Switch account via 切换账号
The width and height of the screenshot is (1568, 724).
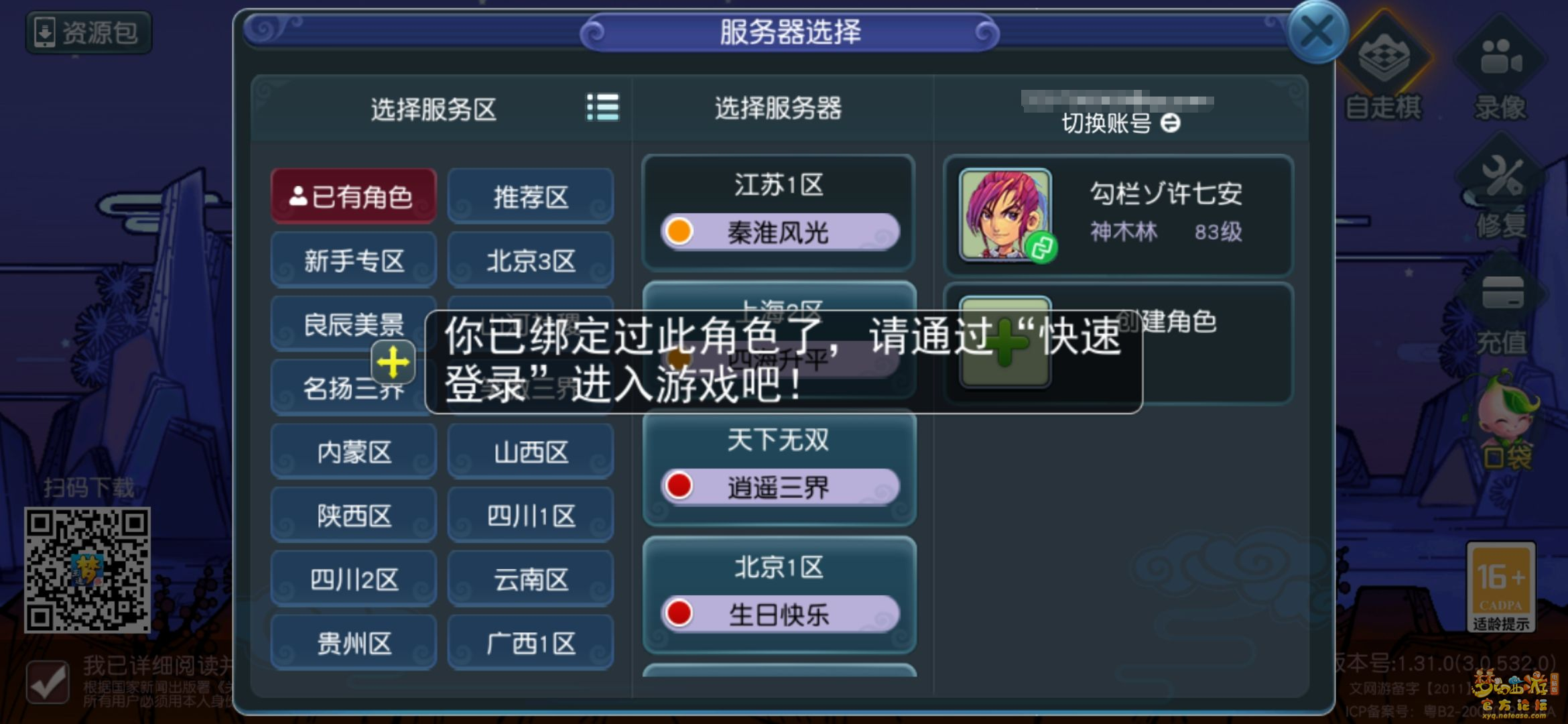pyautogui.click(x=1120, y=123)
